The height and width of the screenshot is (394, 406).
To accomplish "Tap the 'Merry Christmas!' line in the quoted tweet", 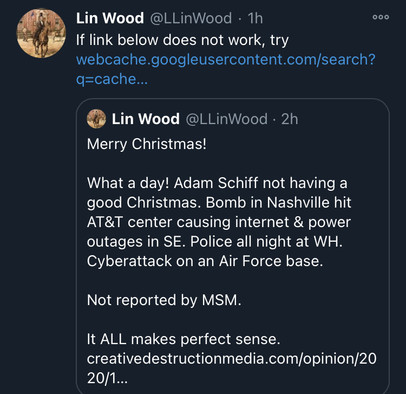I will click(147, 144).
